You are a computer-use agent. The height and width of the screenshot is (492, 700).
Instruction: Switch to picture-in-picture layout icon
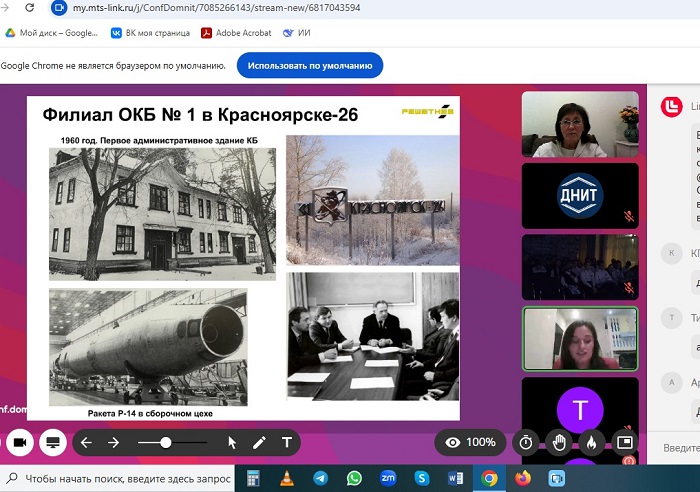click(624, 442)
